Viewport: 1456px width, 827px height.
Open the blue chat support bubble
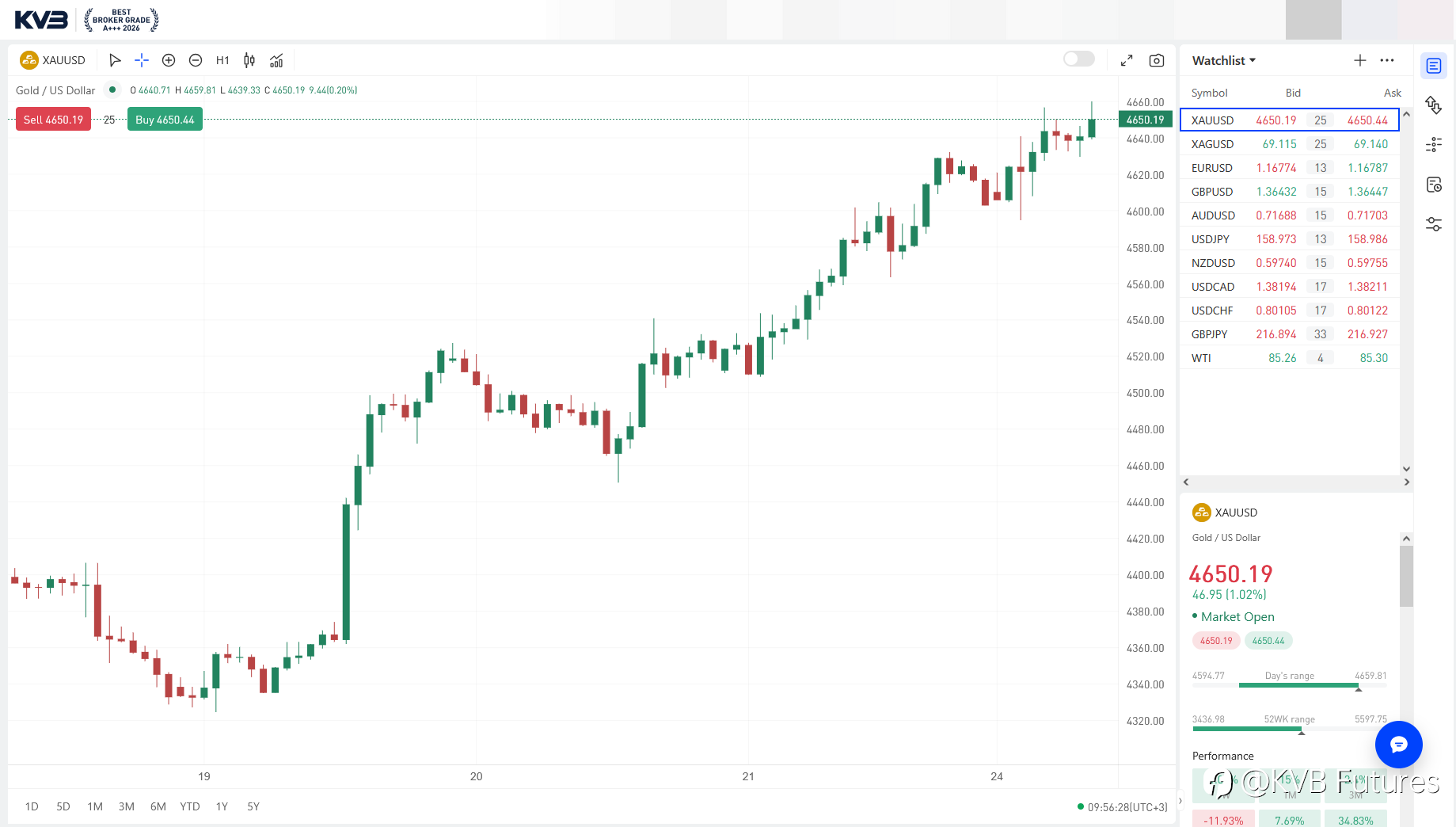(1399, 745)
